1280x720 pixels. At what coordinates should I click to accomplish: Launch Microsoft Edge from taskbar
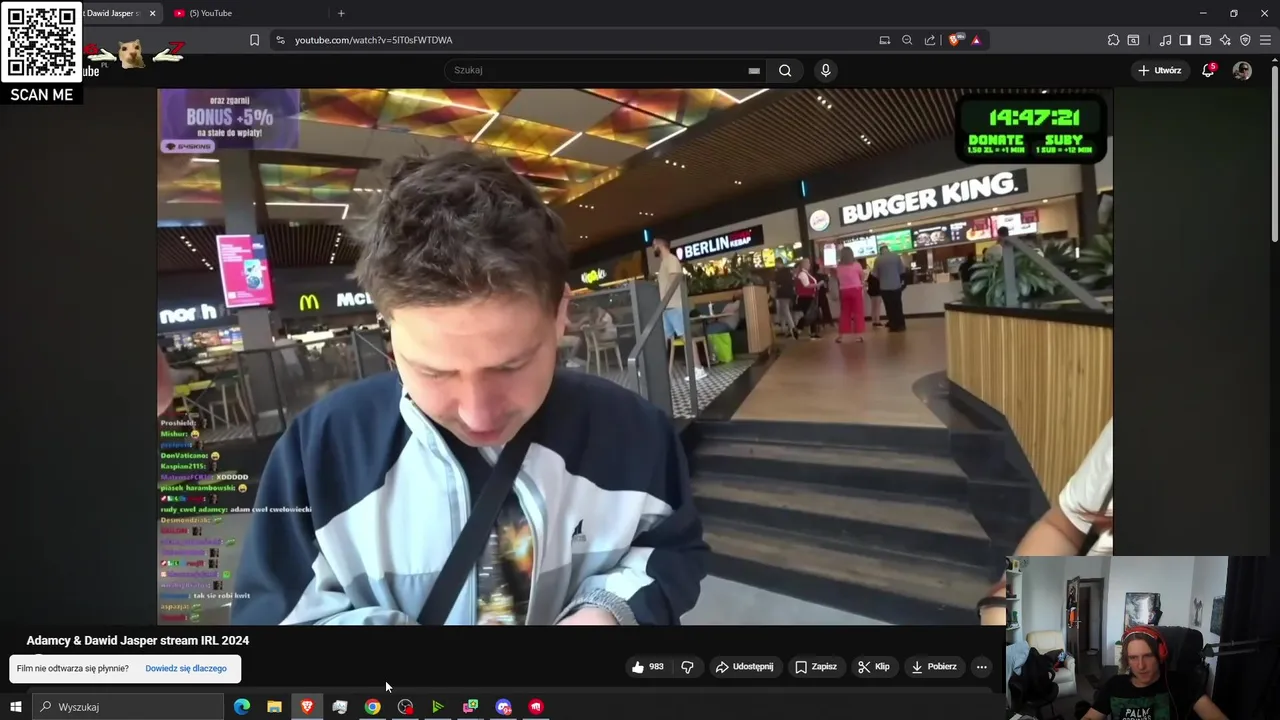[x=242, y=707]
